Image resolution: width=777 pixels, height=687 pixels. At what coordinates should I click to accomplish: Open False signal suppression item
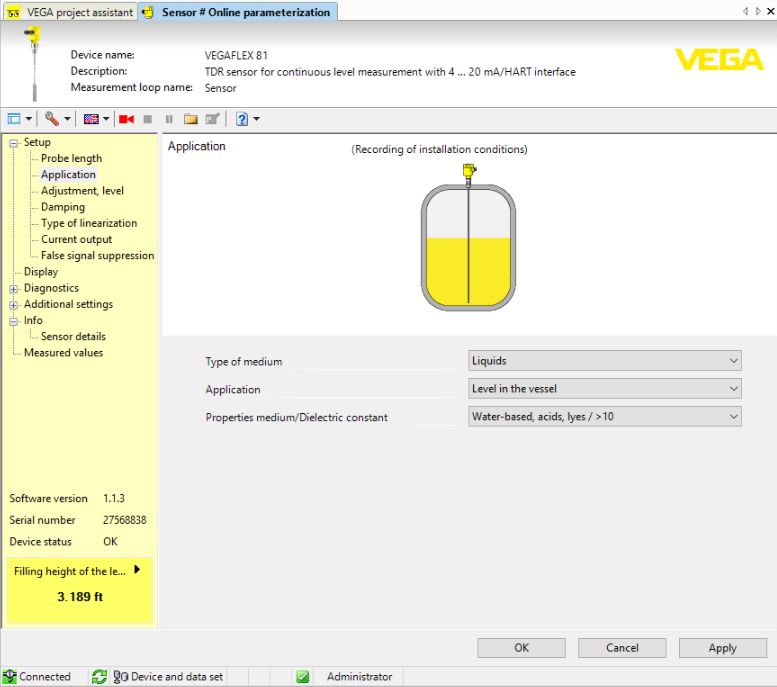pos(98,256)
